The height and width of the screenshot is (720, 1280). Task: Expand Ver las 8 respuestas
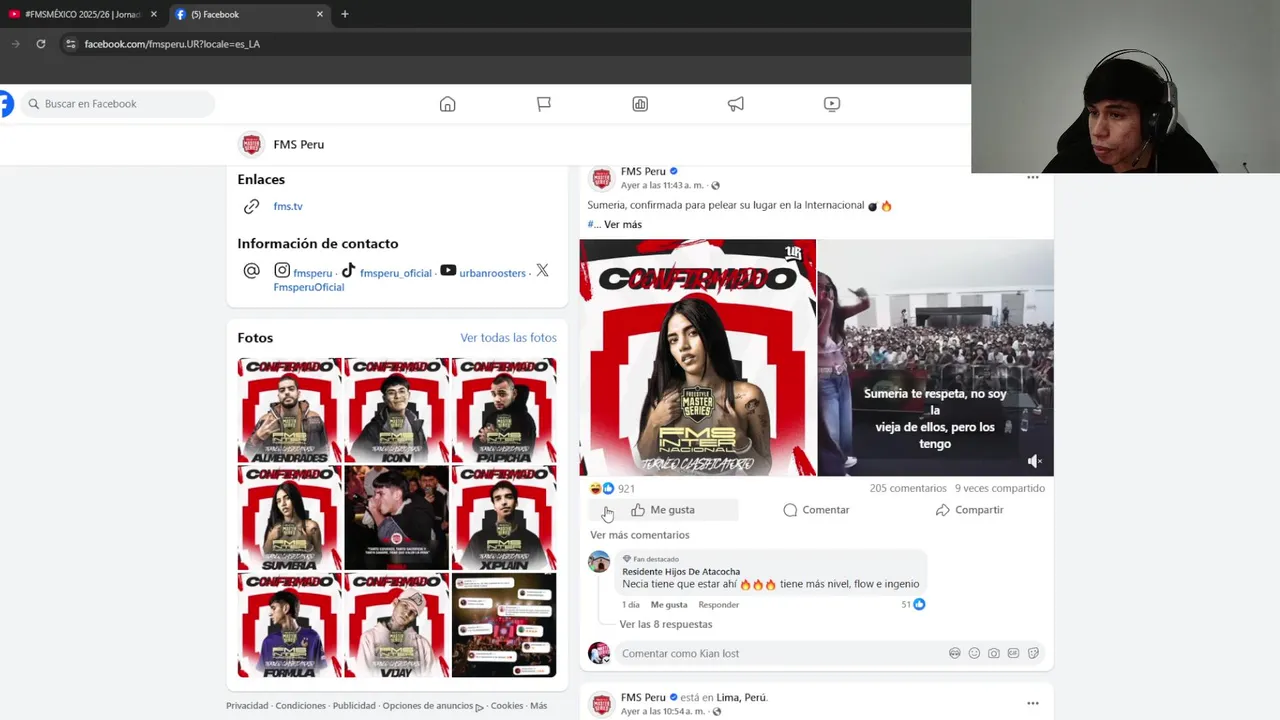[x=666, y=624]
